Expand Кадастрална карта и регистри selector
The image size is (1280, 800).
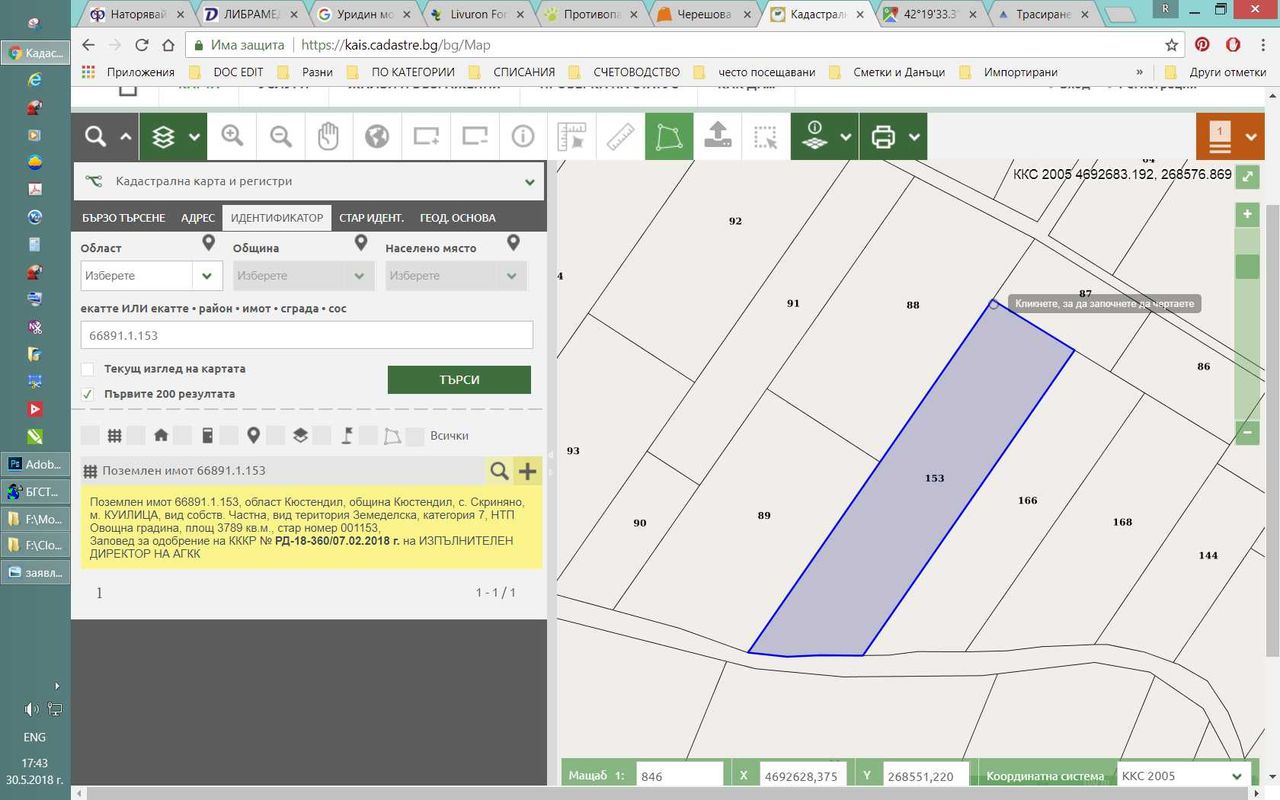click(310, 182)
